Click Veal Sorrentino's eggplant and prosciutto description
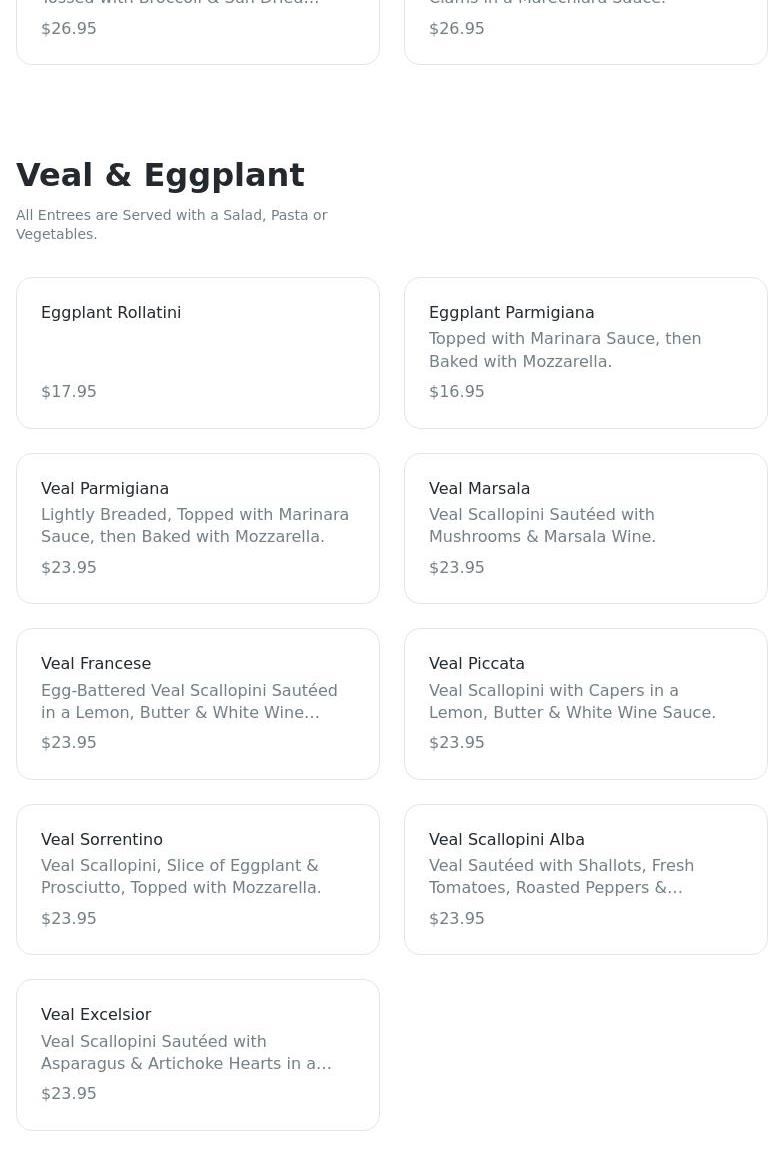784x1158 pixels. tap(181, 877)
